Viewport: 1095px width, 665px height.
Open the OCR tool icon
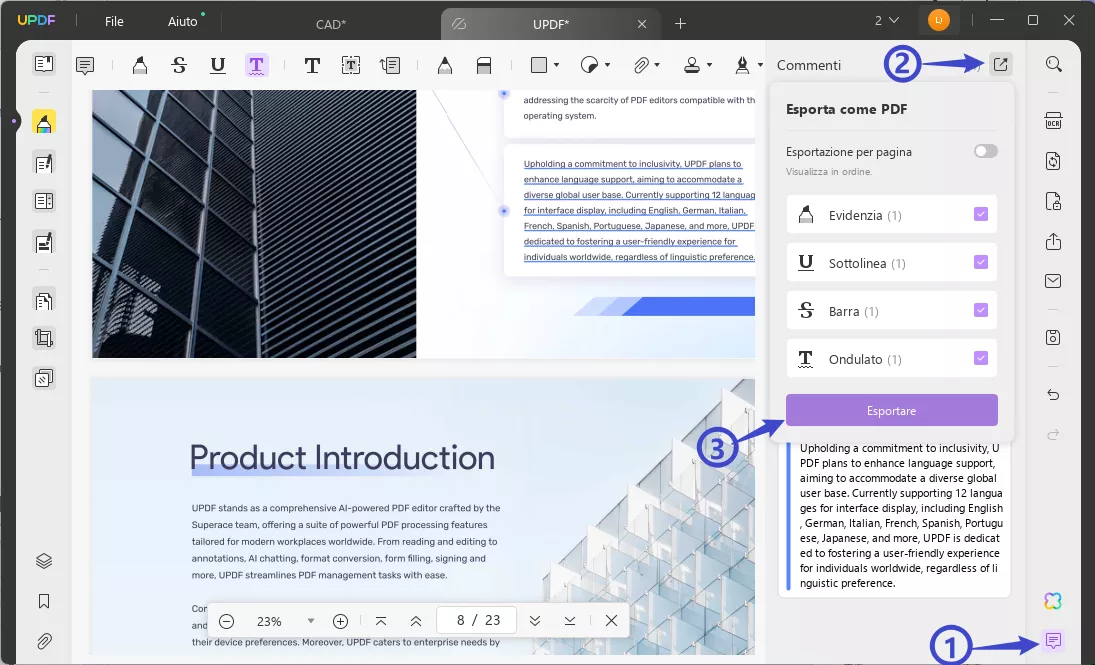1053,120
